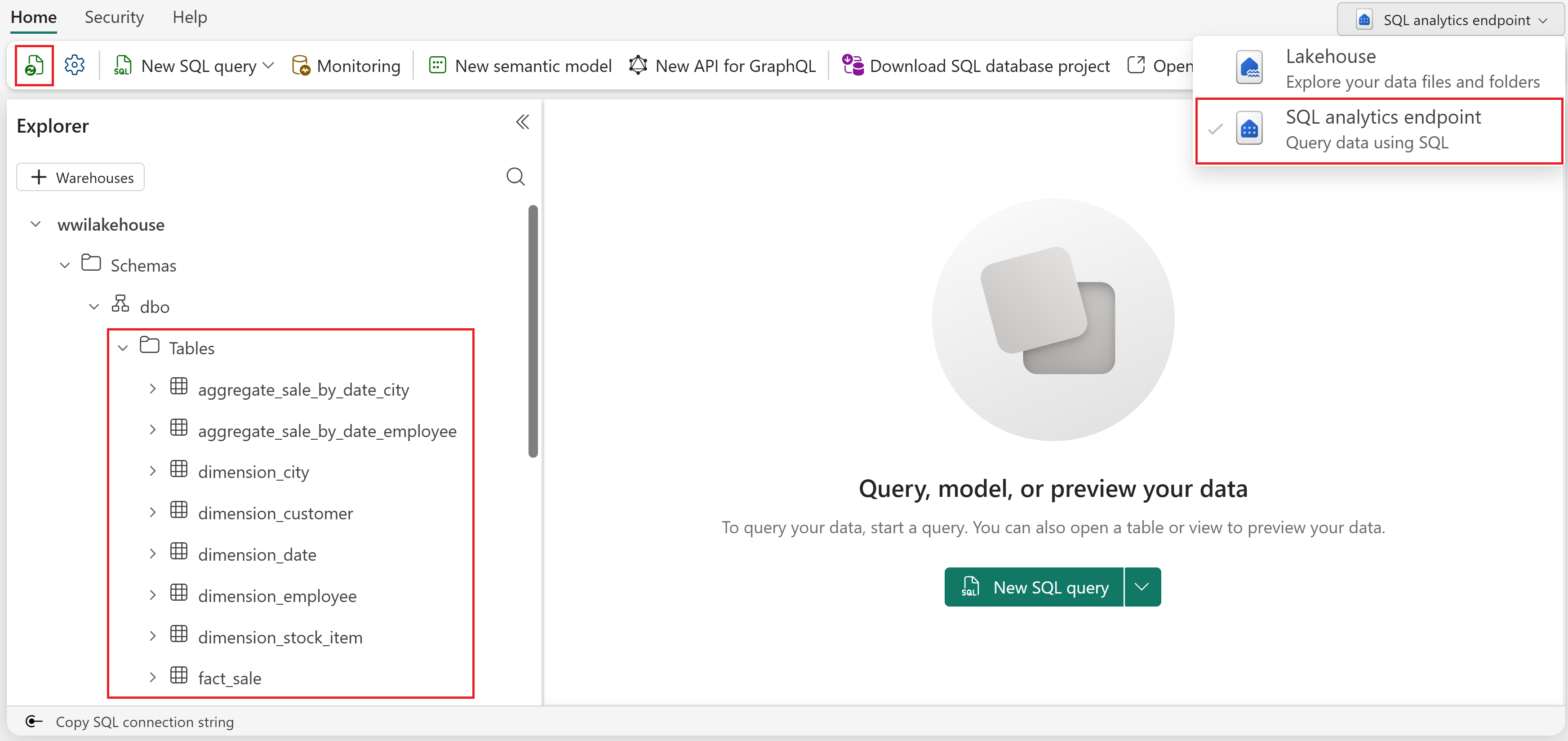This screenshot has width=1568, height=741.
Task: Expand the dimension_city table
Action: point(152,471)
